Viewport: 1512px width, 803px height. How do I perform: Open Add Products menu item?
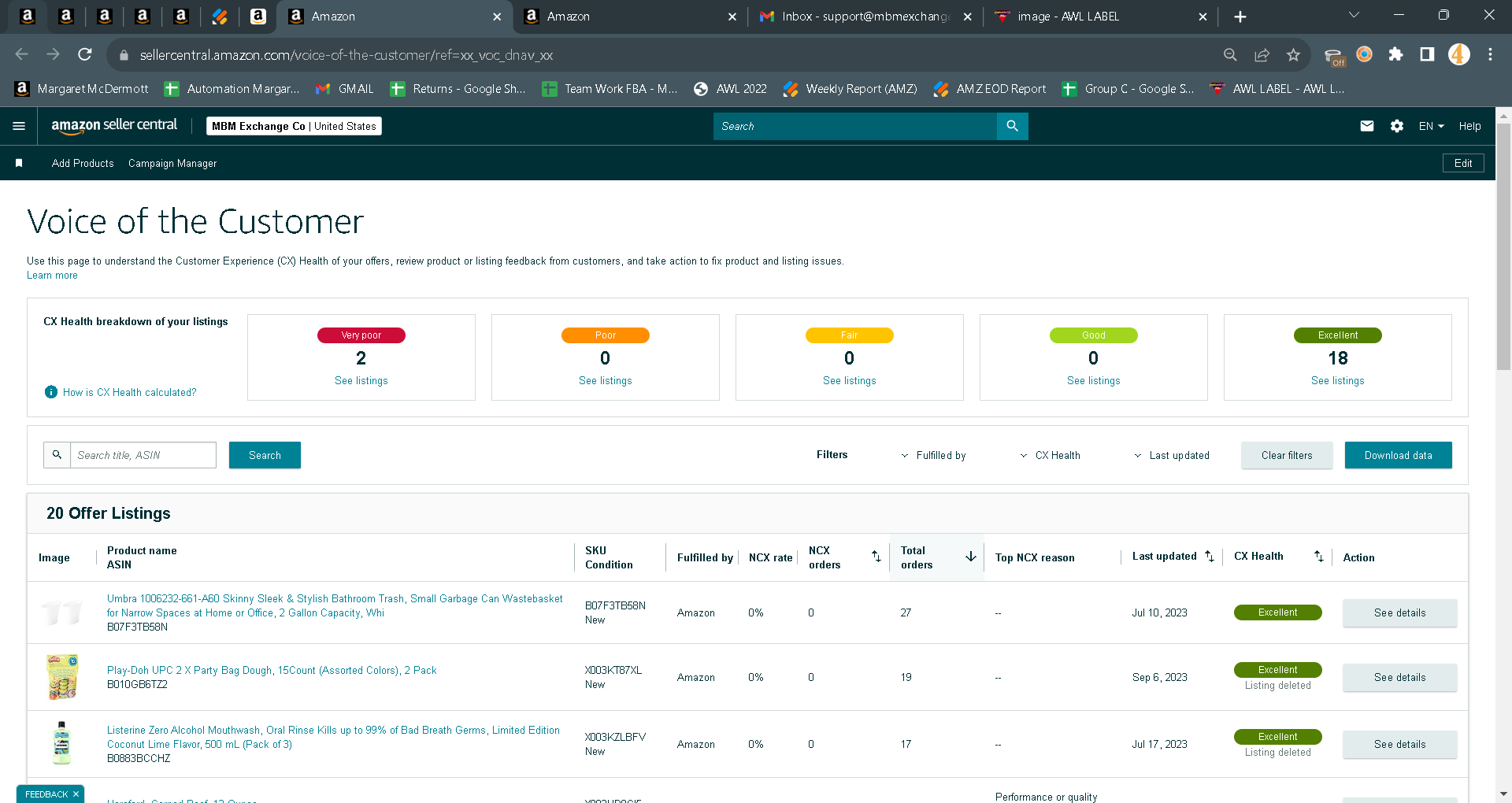(x=83, y=163)
